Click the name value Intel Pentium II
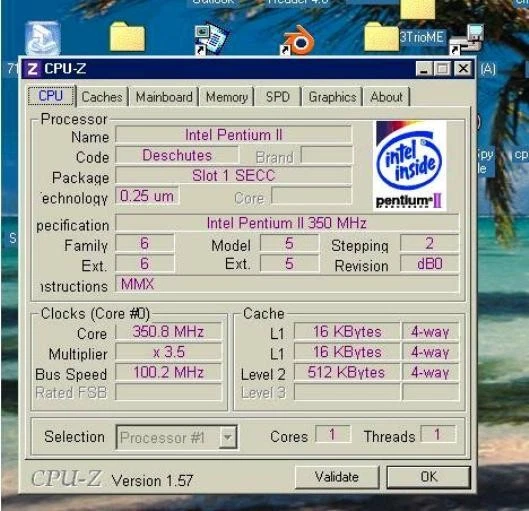Viewport: 529px width, 511px height. 233,135
